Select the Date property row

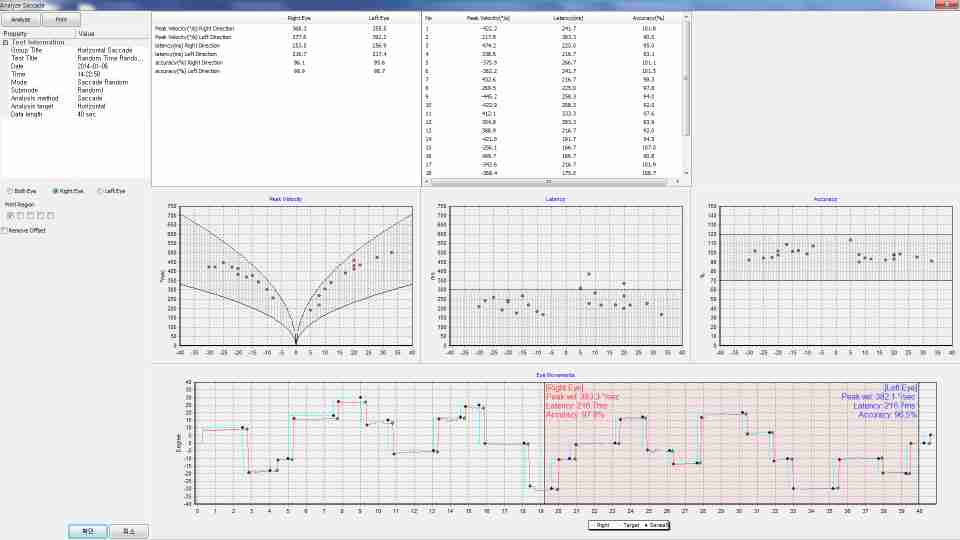coord(75,66)
